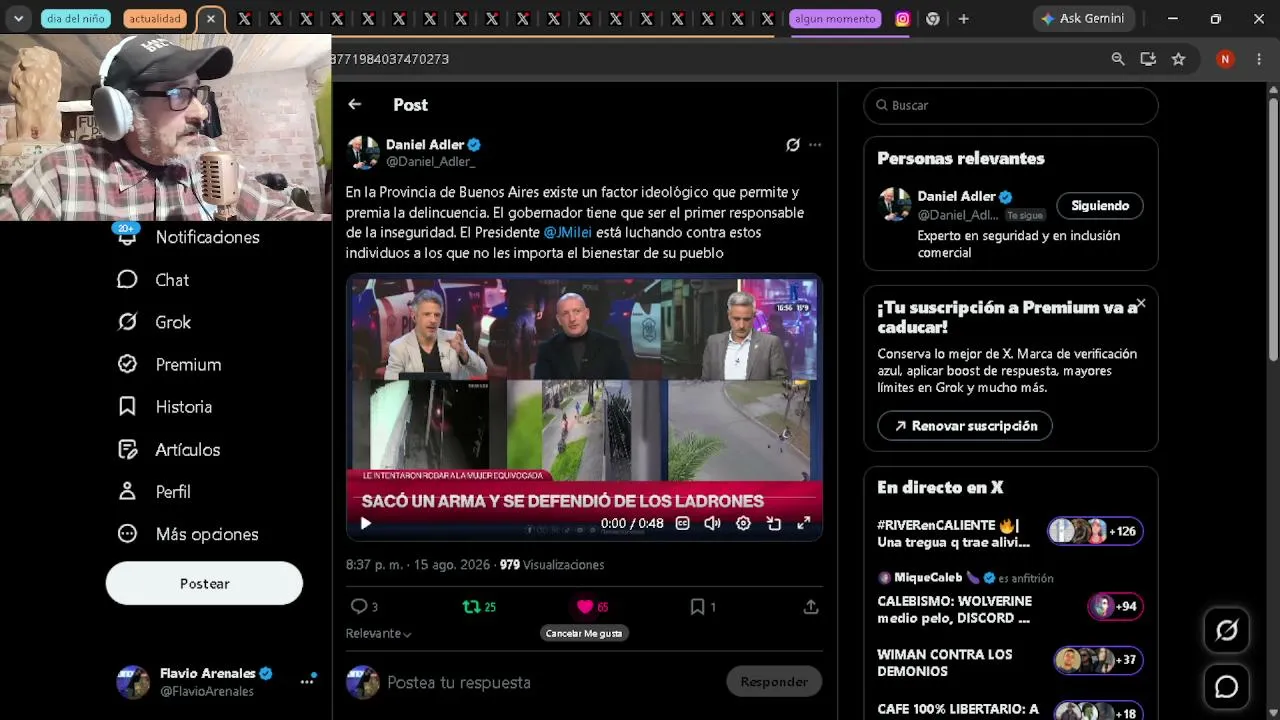The width and height of the screenshot is (1280, 720).
Task: Open Daniel Adler profile avatar in post
Action: (362, 152)
